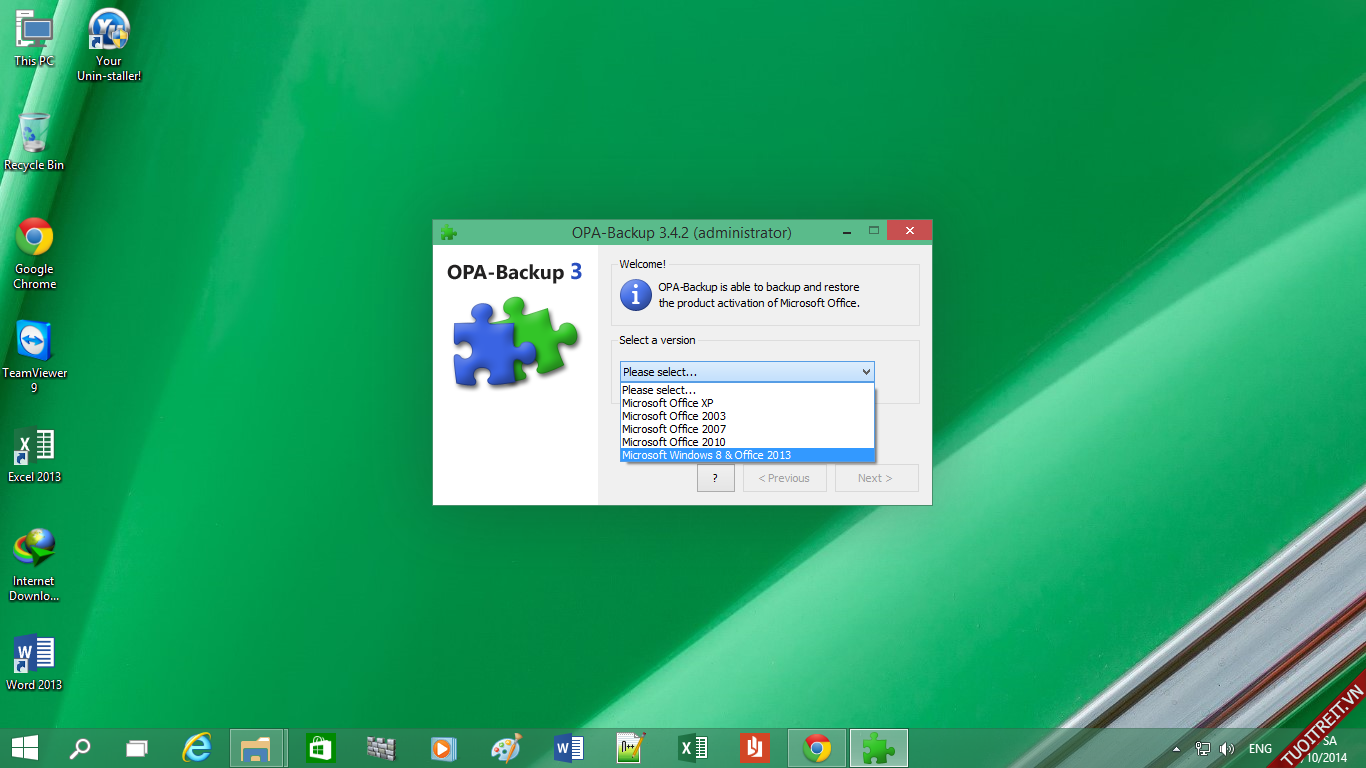This screenshot has width=1366, height=768.
Task: Click the OPA-Backup puzzle title bar icon
Action: click(449, 233)
